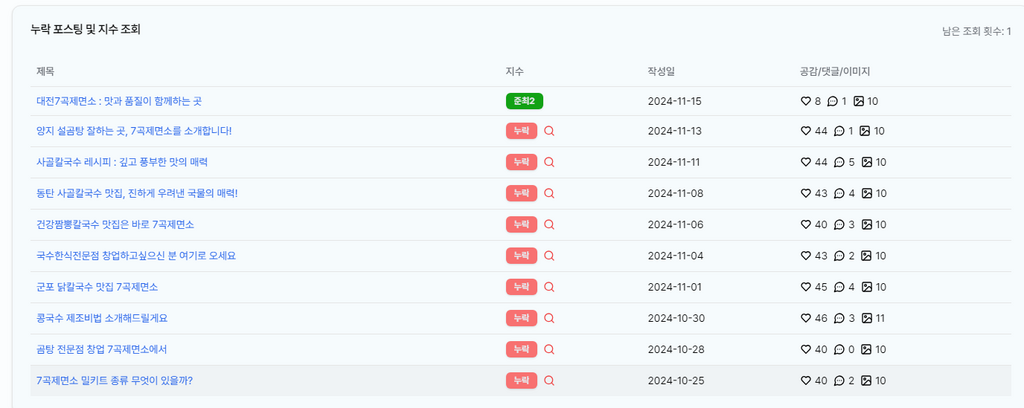Image resolution: width=1024 pixels, height=408 pixels.
Task: Click the '누락' badge in the 2024-10-30 row
Action: (x=521, y=318)
